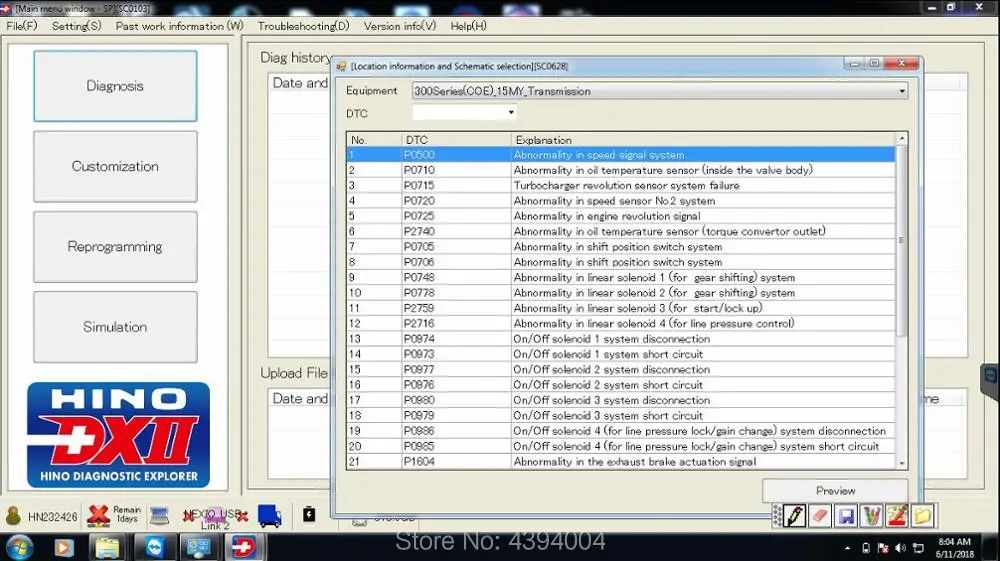Viewport: 1000px width, 561px height.
Task: Click the user icon beside HN232426
Action: (x=13, y=515)
